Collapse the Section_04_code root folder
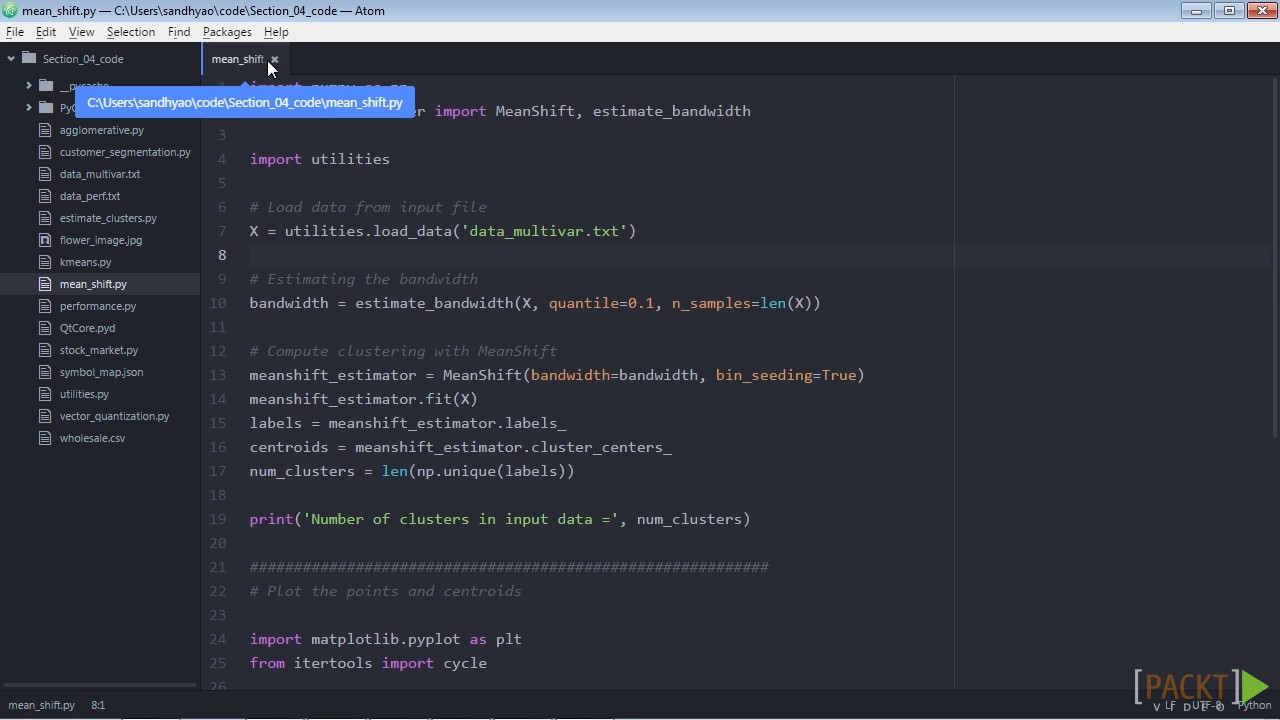Image resolution: width=1280 pixels, height=720 pixels. coord(11,59)
